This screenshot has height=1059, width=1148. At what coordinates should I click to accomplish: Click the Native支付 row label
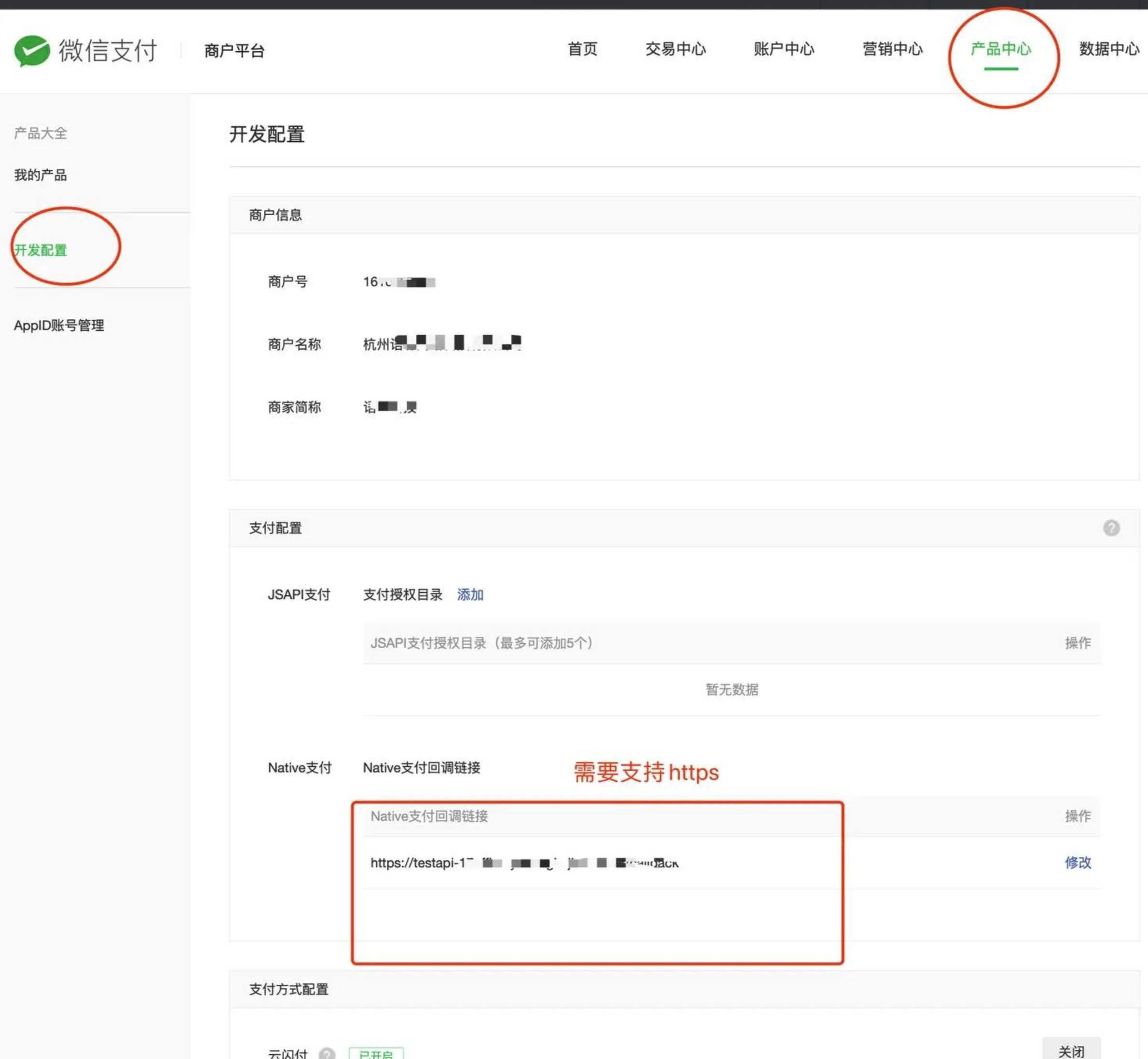point(299,768)
